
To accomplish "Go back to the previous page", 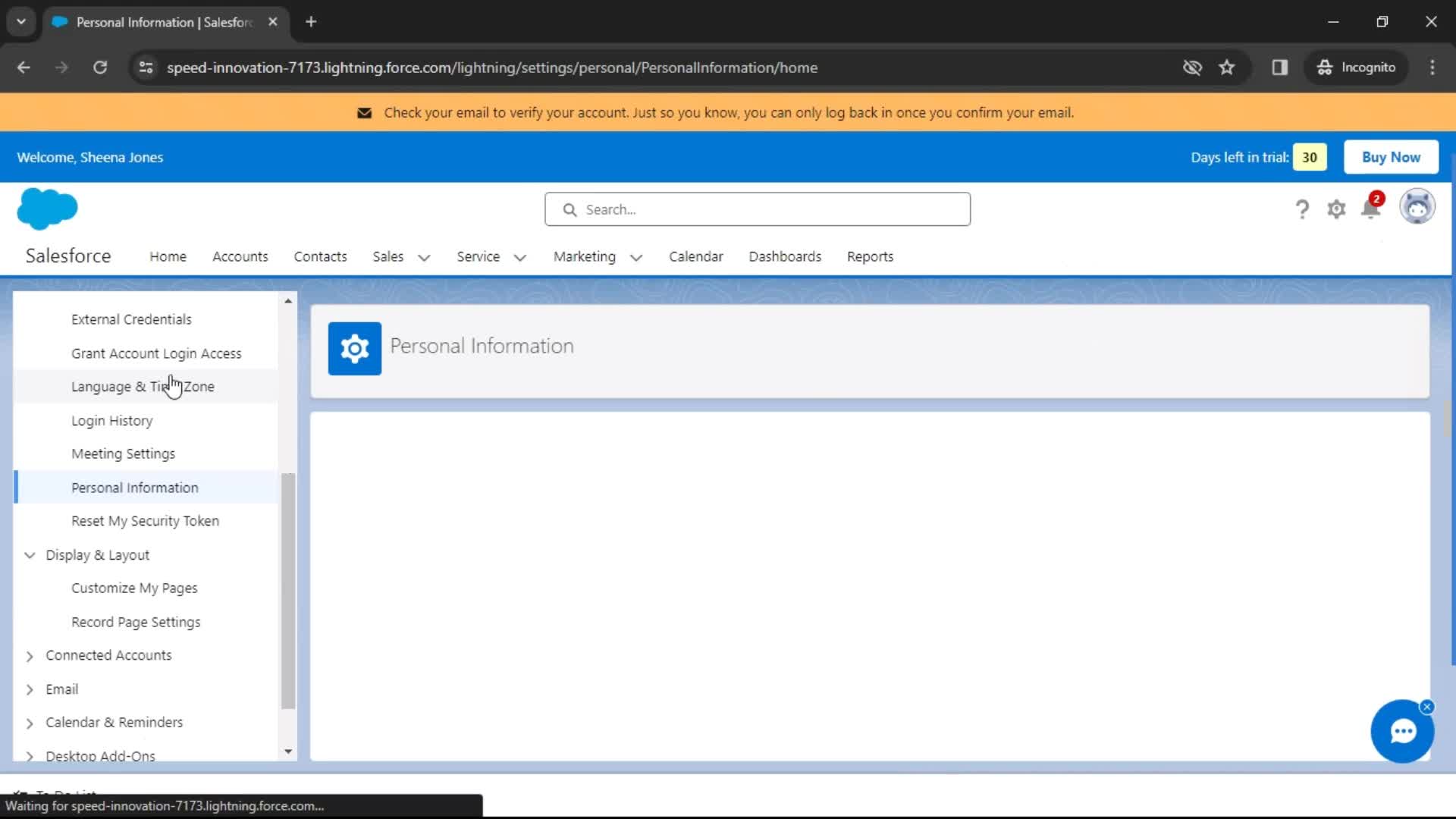I will pyautogui.click(x=24, y=67).
